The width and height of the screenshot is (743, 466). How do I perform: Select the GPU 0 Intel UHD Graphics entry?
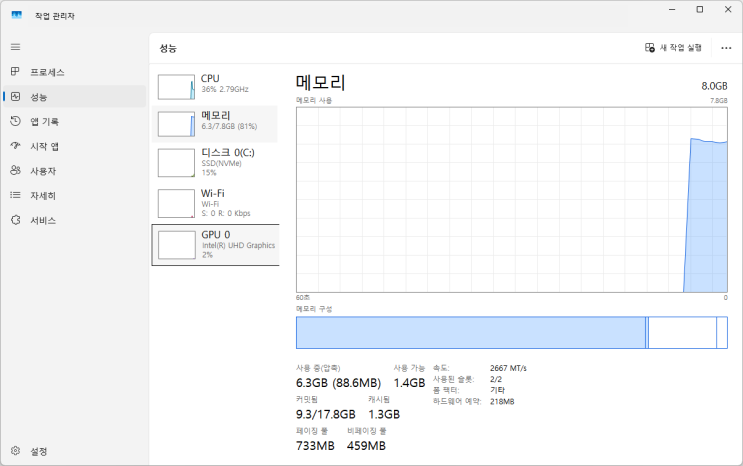point(215,245)
